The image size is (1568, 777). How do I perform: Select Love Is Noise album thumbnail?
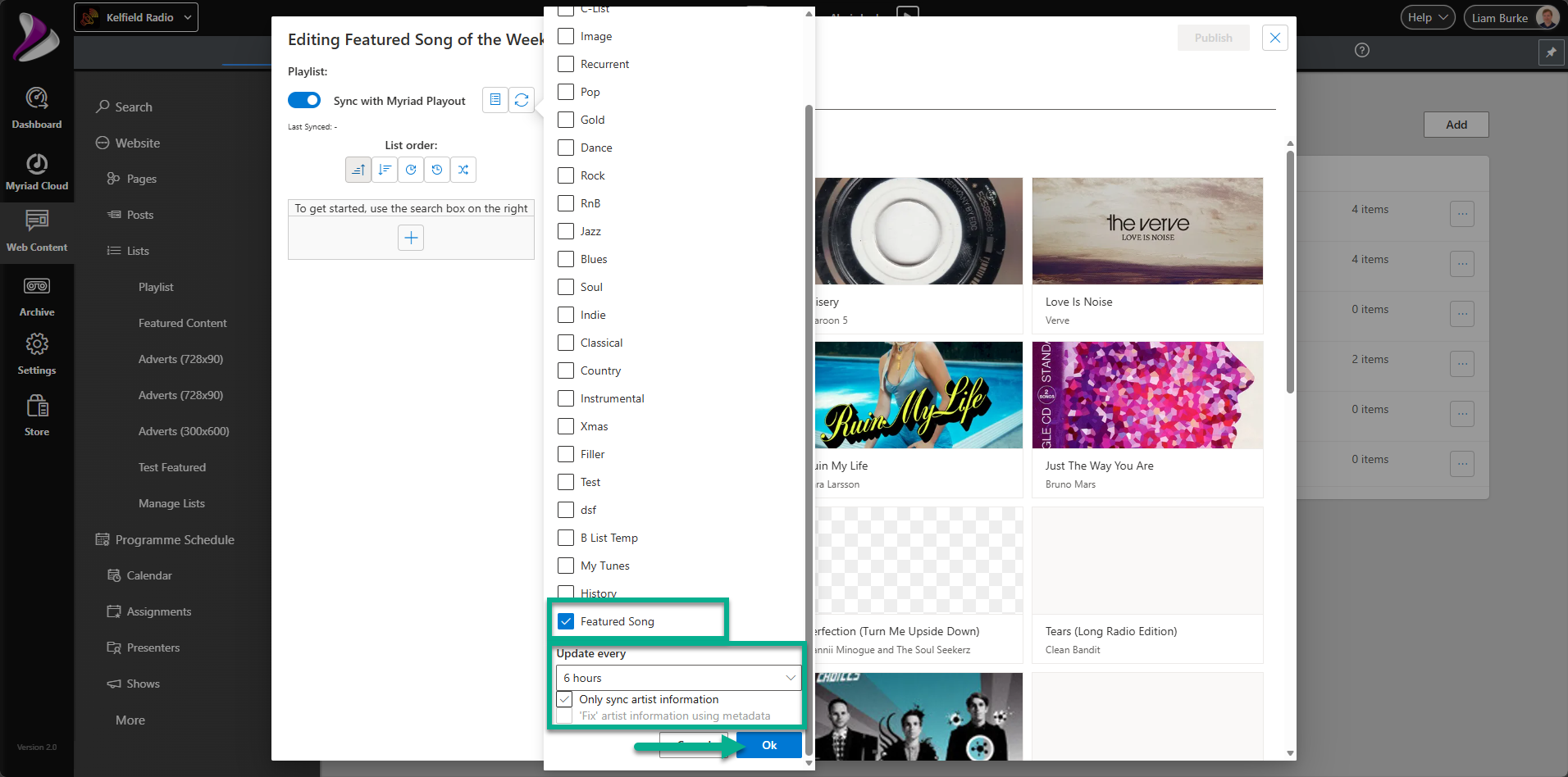pyautogui.click(x=1147, y=231)
